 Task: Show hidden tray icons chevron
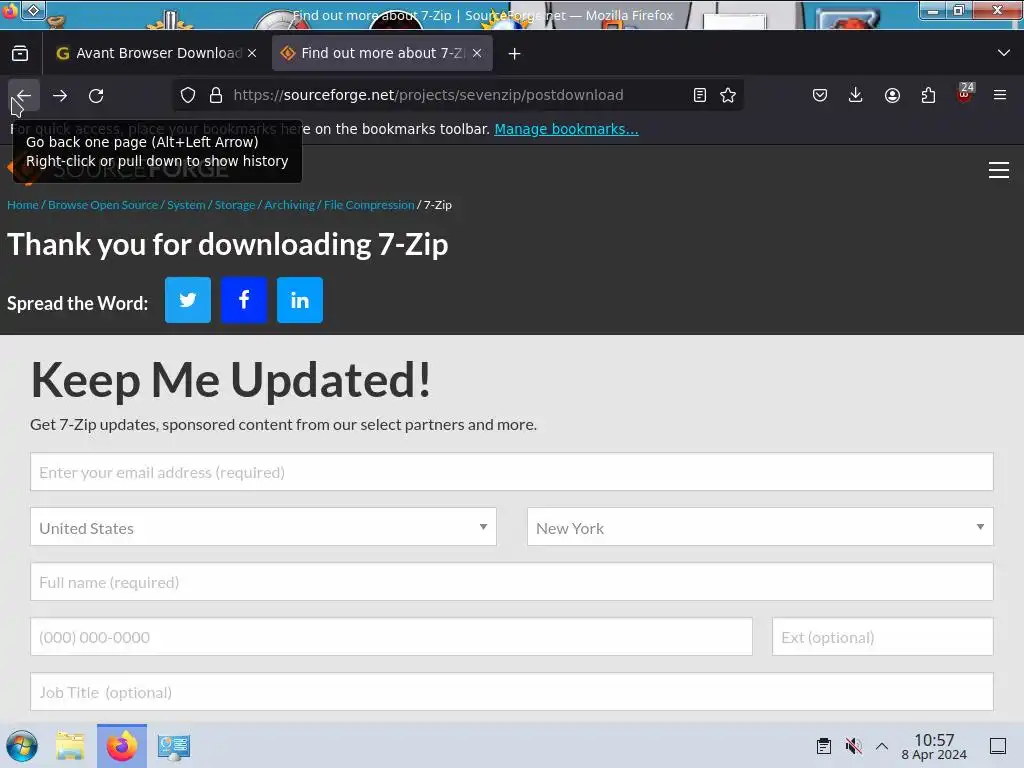pos(882,746)
